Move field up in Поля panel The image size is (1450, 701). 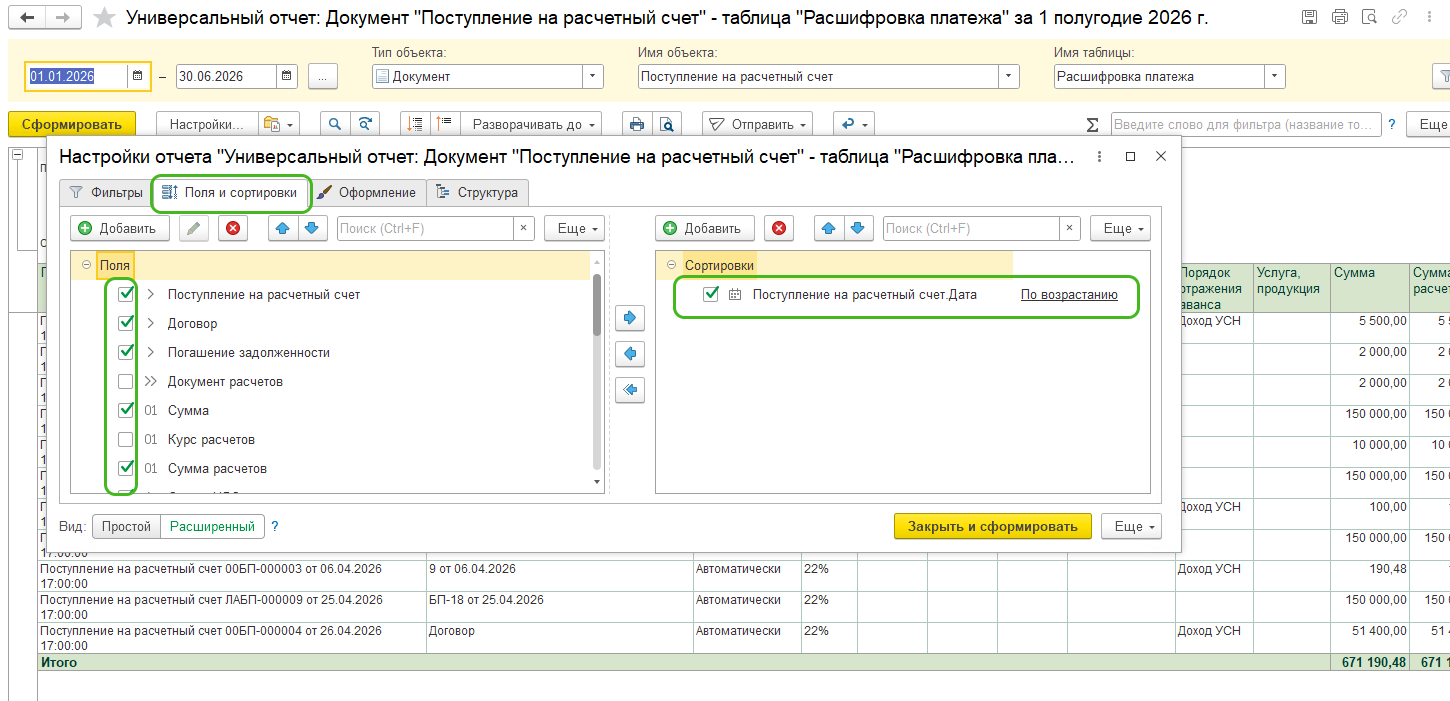click(x=283, y=228)
